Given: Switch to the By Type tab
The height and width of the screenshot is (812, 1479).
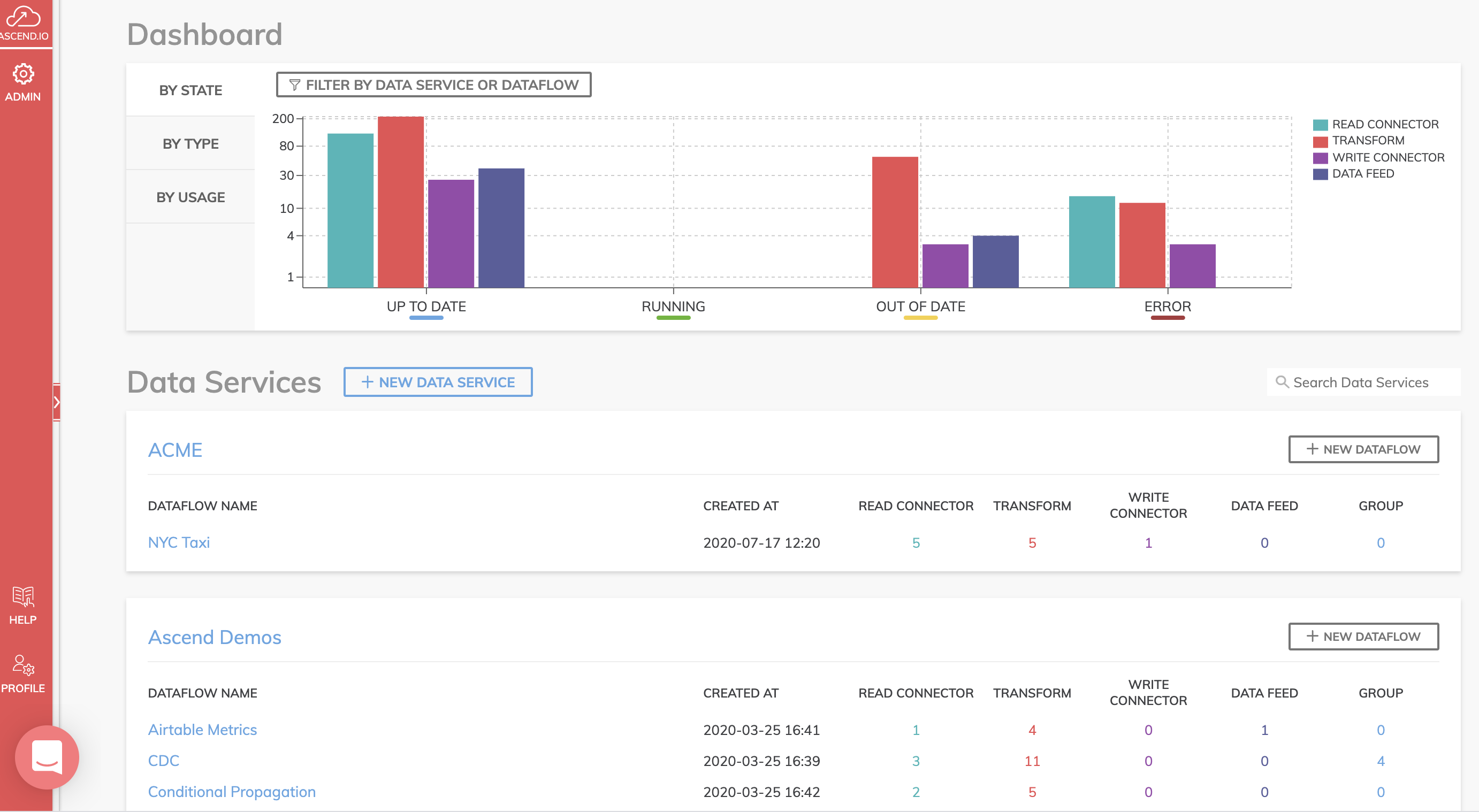Looking at the screenshot, I should tap(190, 143).
